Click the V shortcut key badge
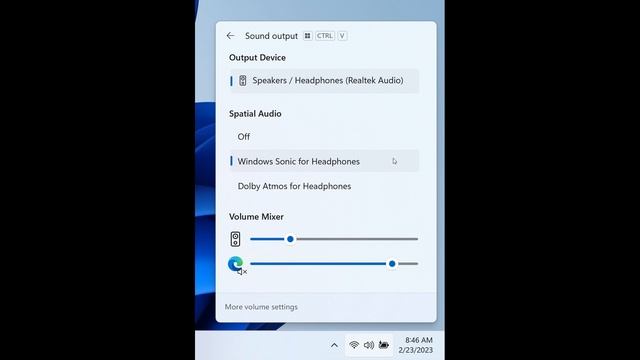This screenshot has width=640, height=360. pyautogui.click(x=342, y=36)
